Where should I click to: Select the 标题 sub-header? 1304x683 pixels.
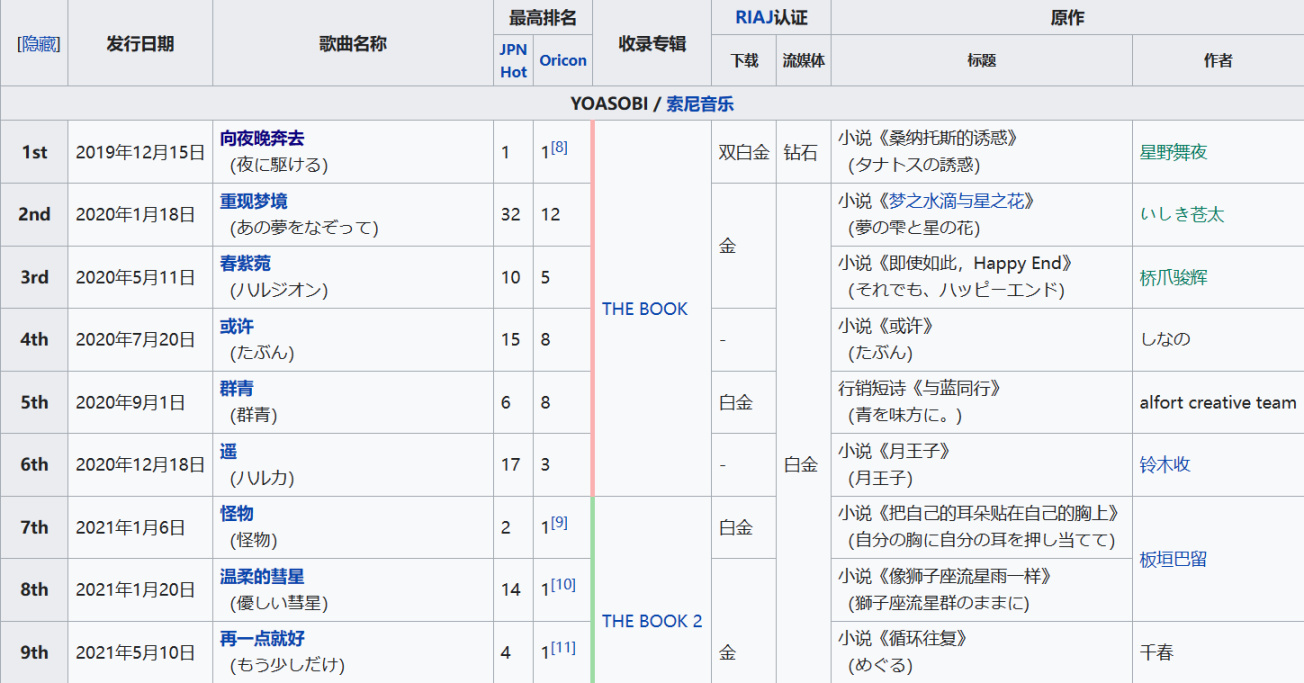click(981, 60)
